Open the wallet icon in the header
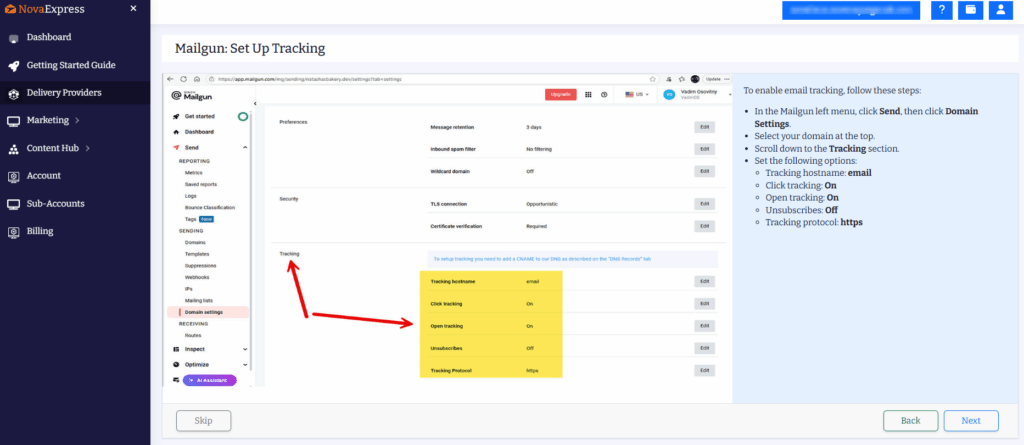The image size is (1024, 445). tap(970, 10)
